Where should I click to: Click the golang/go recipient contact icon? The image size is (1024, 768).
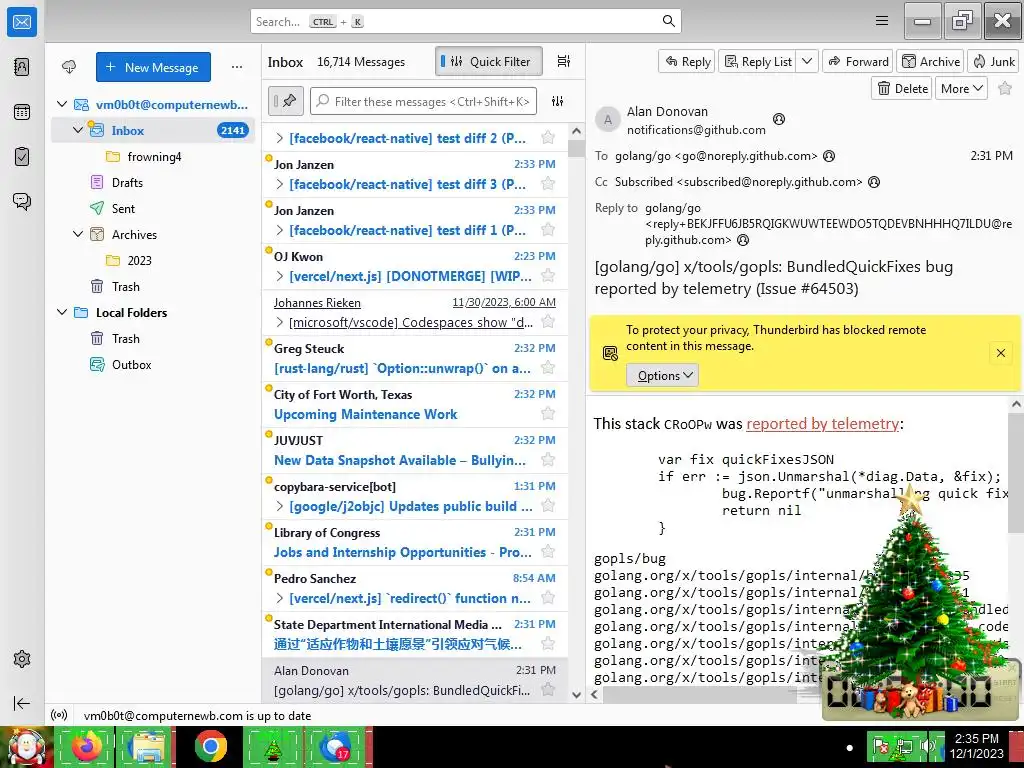(829, 156)
